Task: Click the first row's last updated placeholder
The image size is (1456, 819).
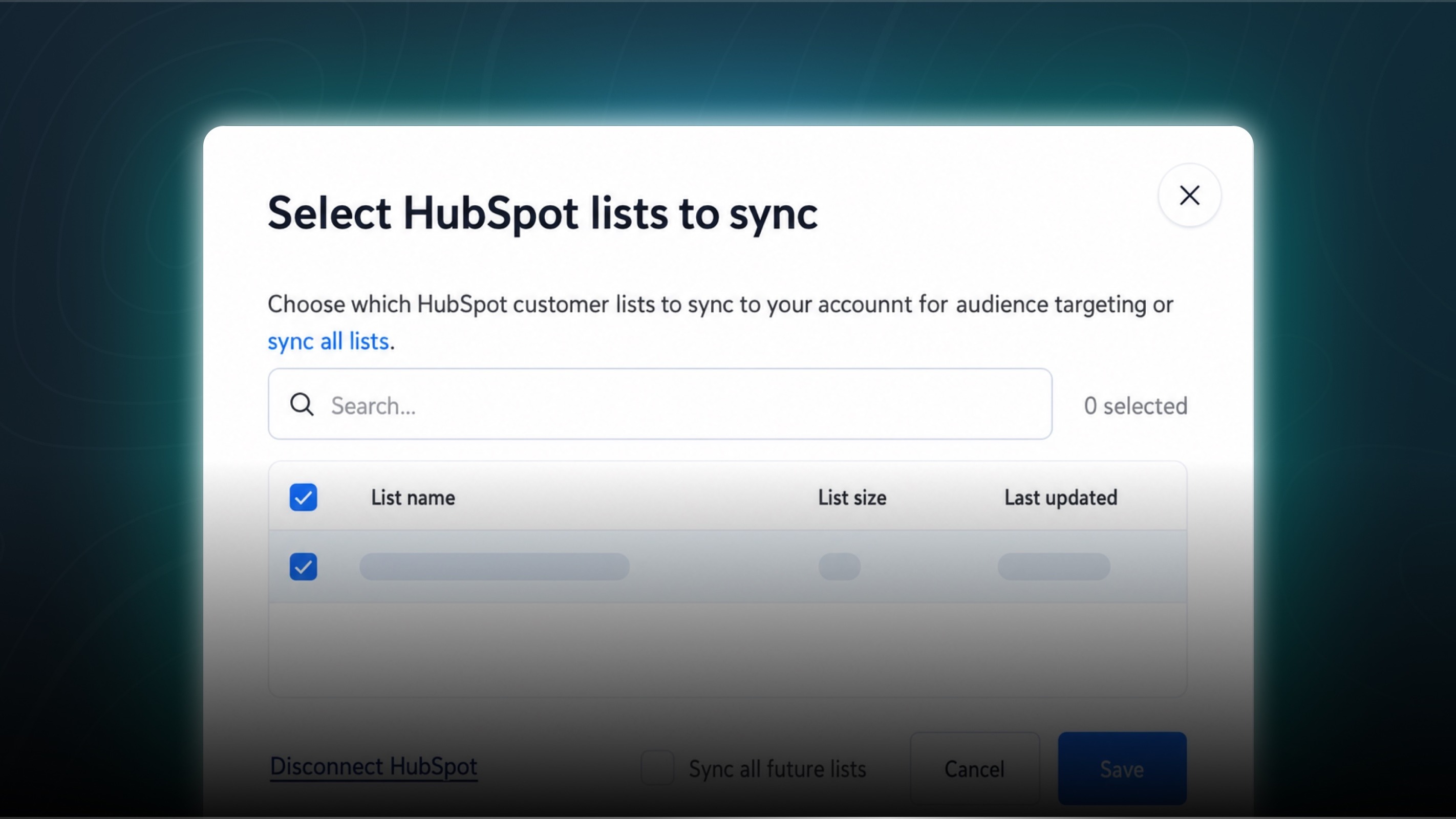Action: pos(1054,566)
